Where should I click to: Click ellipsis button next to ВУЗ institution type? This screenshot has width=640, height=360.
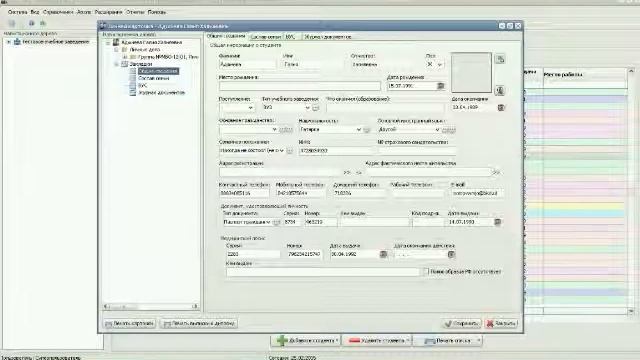316,108
